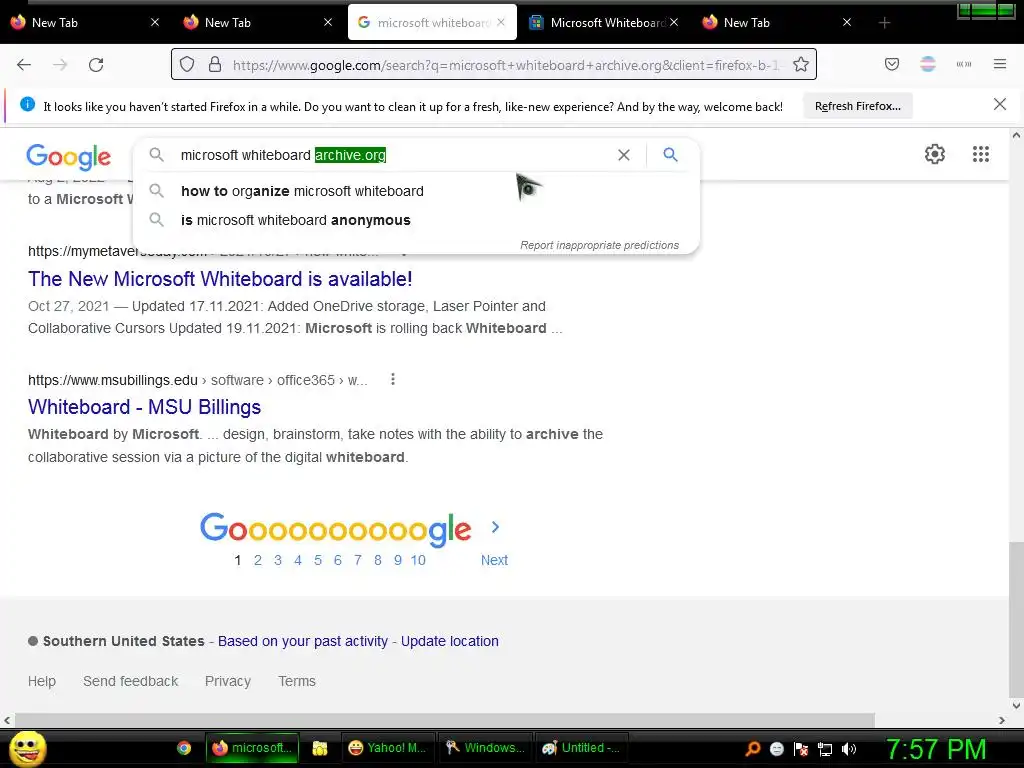Open the Google apps grid

pyautogui.click(x=980, y=154)
